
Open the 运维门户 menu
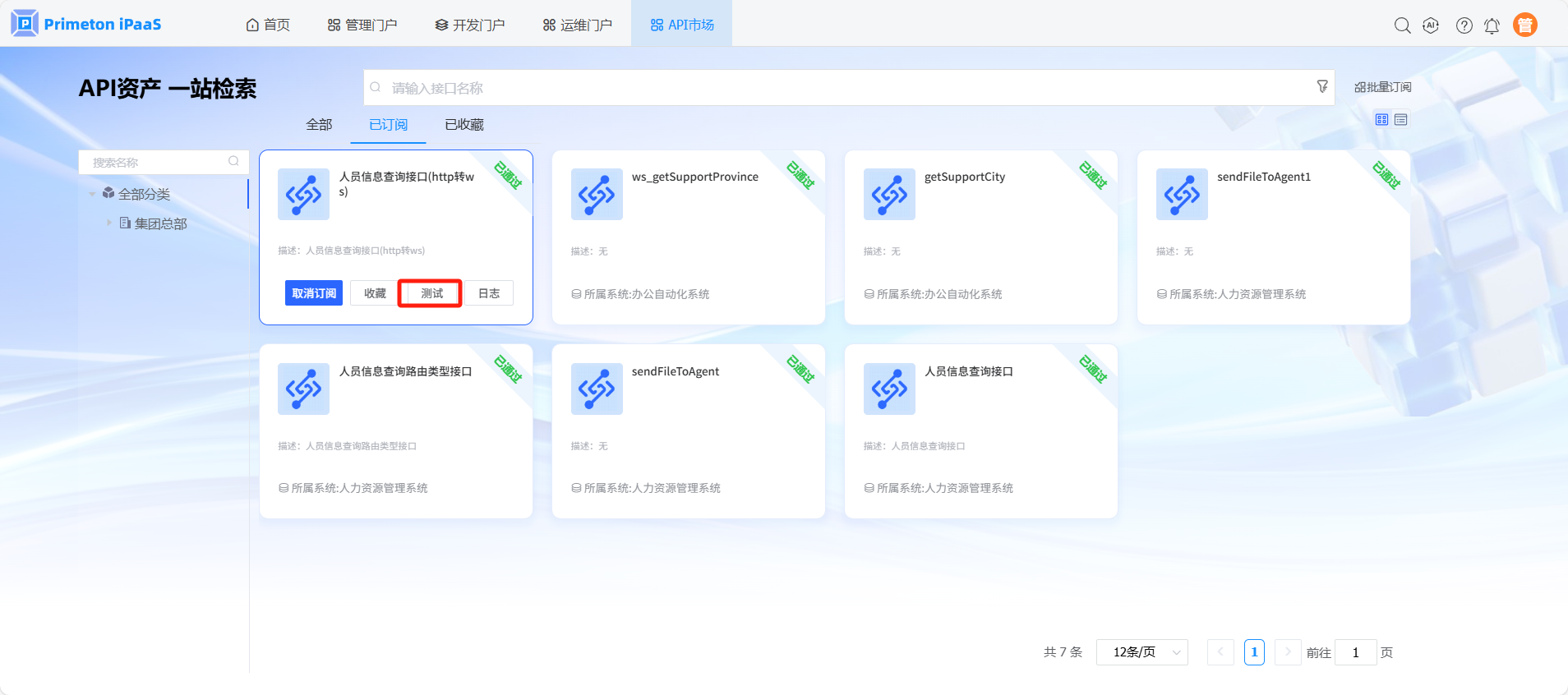[x=577, y=25]
